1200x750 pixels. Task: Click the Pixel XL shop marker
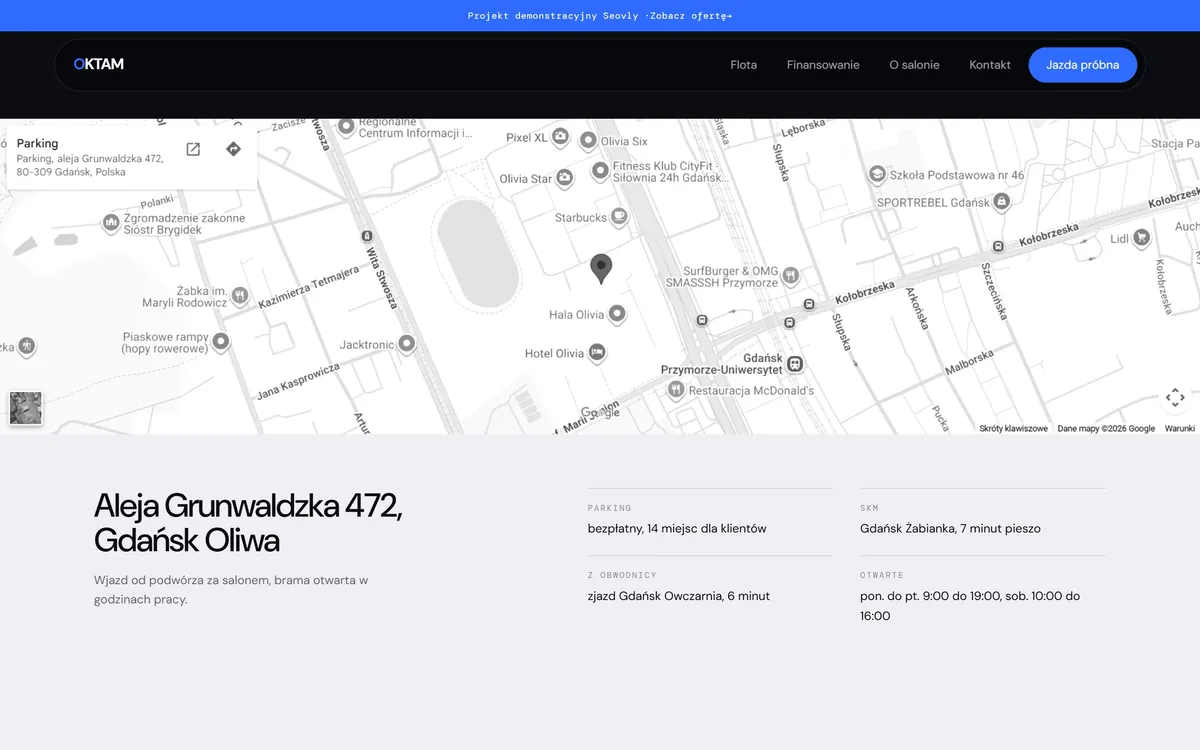[x=561, y=137]
